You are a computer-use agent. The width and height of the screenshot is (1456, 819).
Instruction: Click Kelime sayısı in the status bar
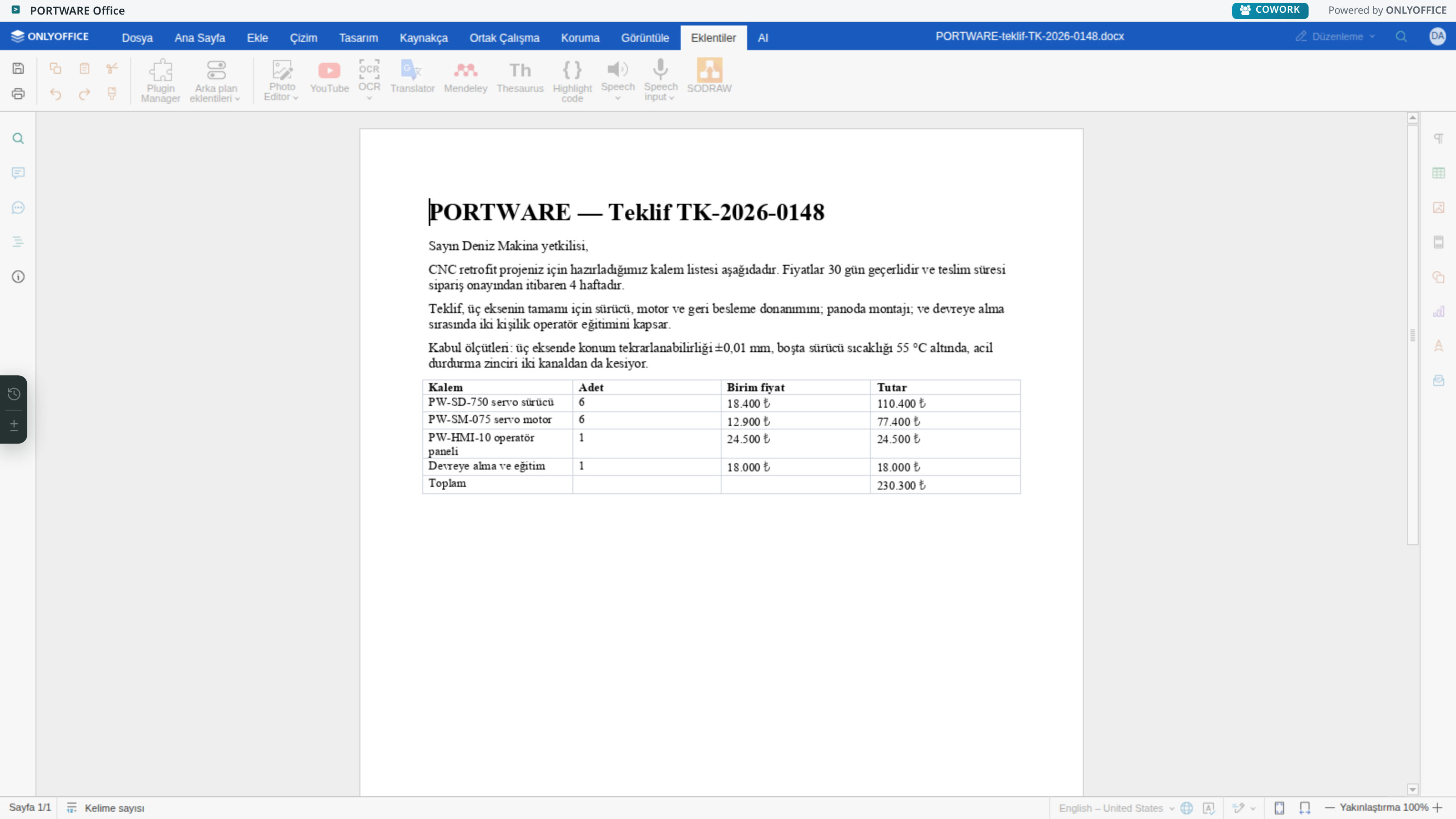[x=105, y=808]
